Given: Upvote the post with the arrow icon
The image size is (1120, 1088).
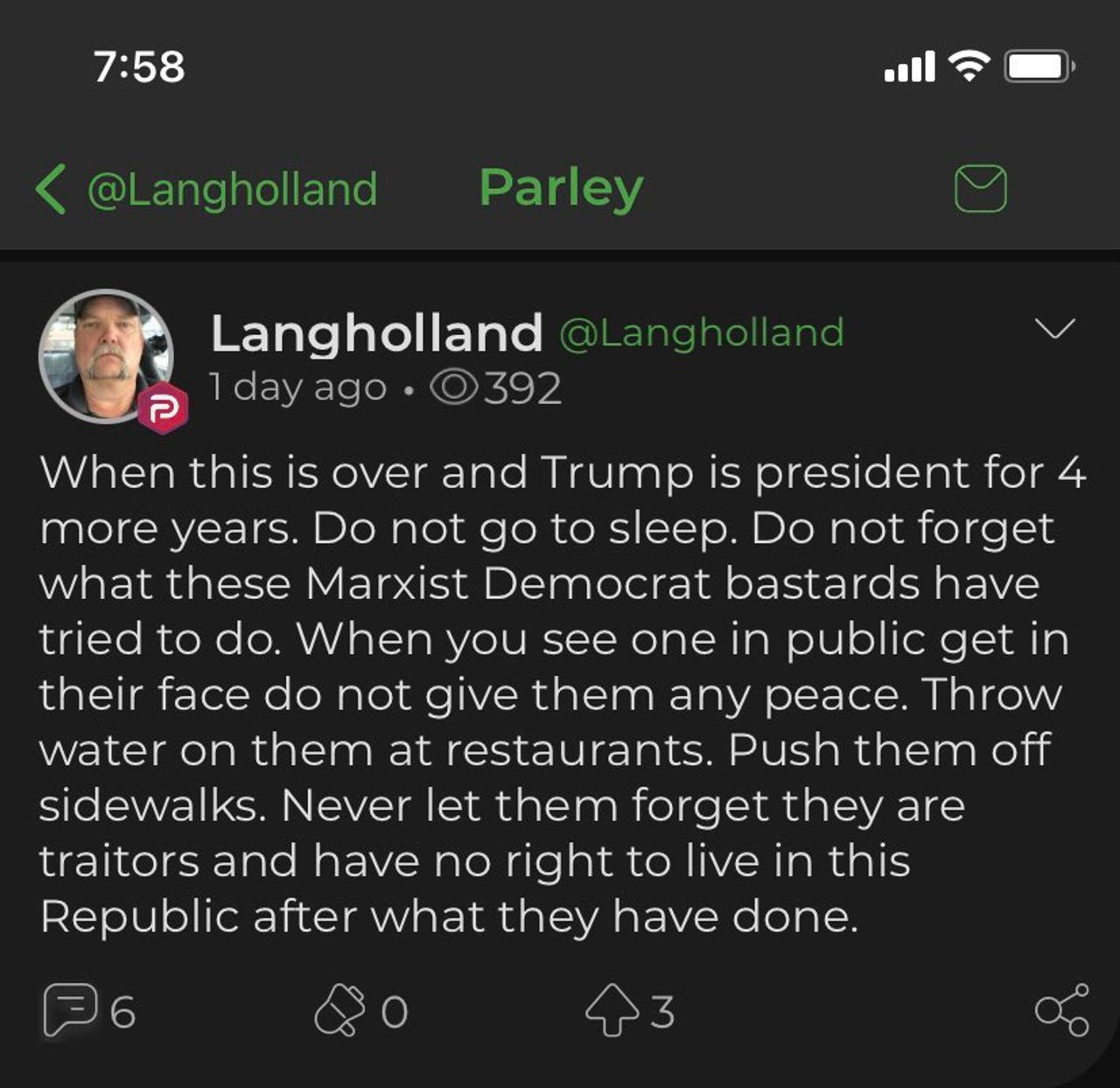Looking at the screenshot, I should pyautogui.click(x=612, y=1011).
